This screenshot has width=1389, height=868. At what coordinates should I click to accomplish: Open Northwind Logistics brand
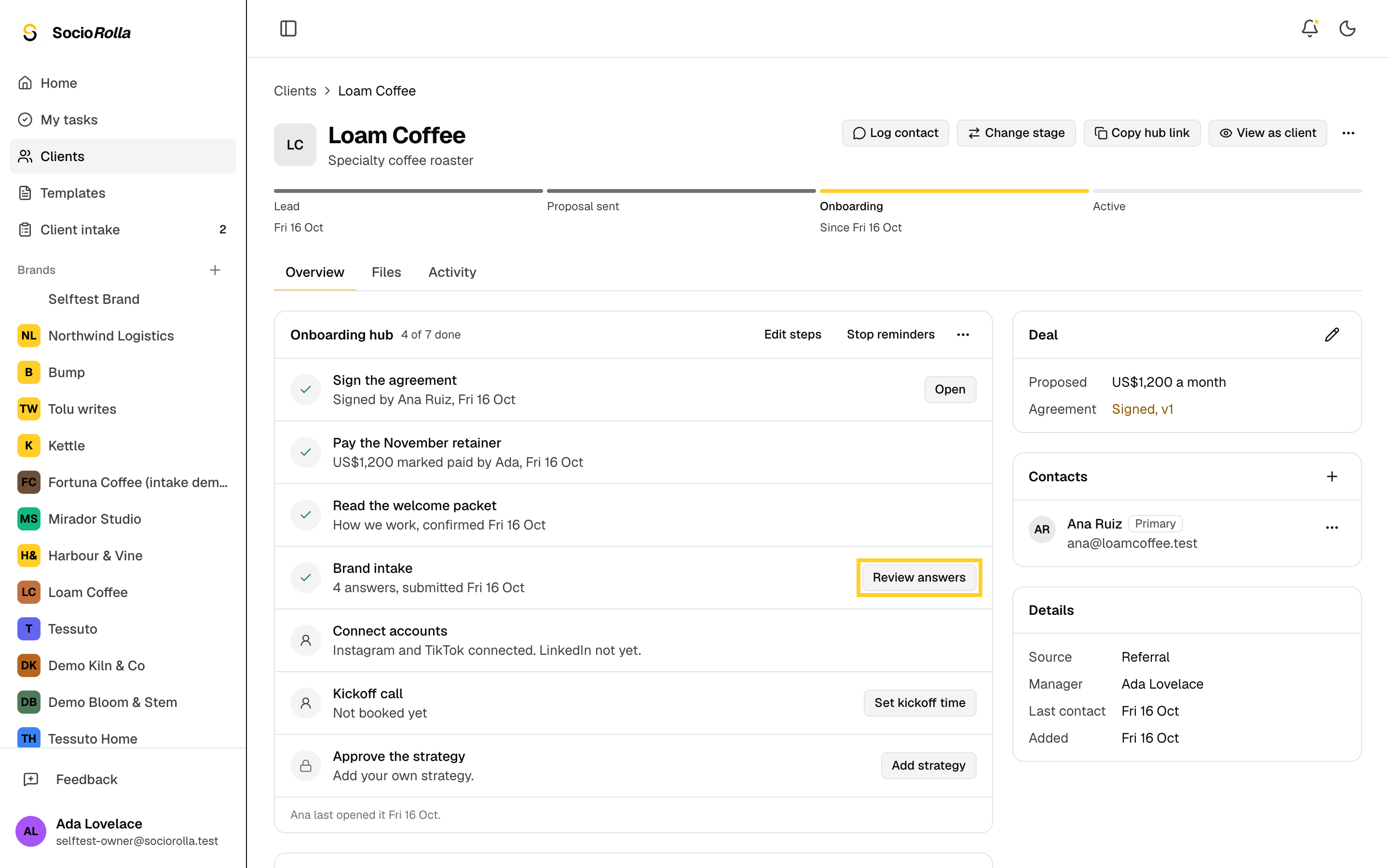pyautogui.click(x=123, y=336)
